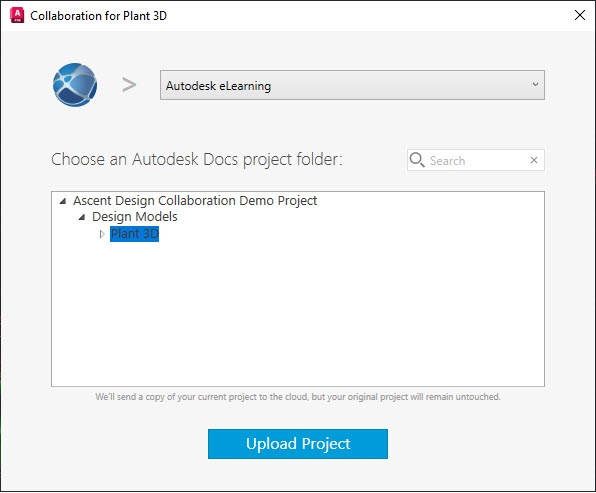596x493 pixels.
Task: Collapse the Design Models folder triangle
Action: [82, 217]
